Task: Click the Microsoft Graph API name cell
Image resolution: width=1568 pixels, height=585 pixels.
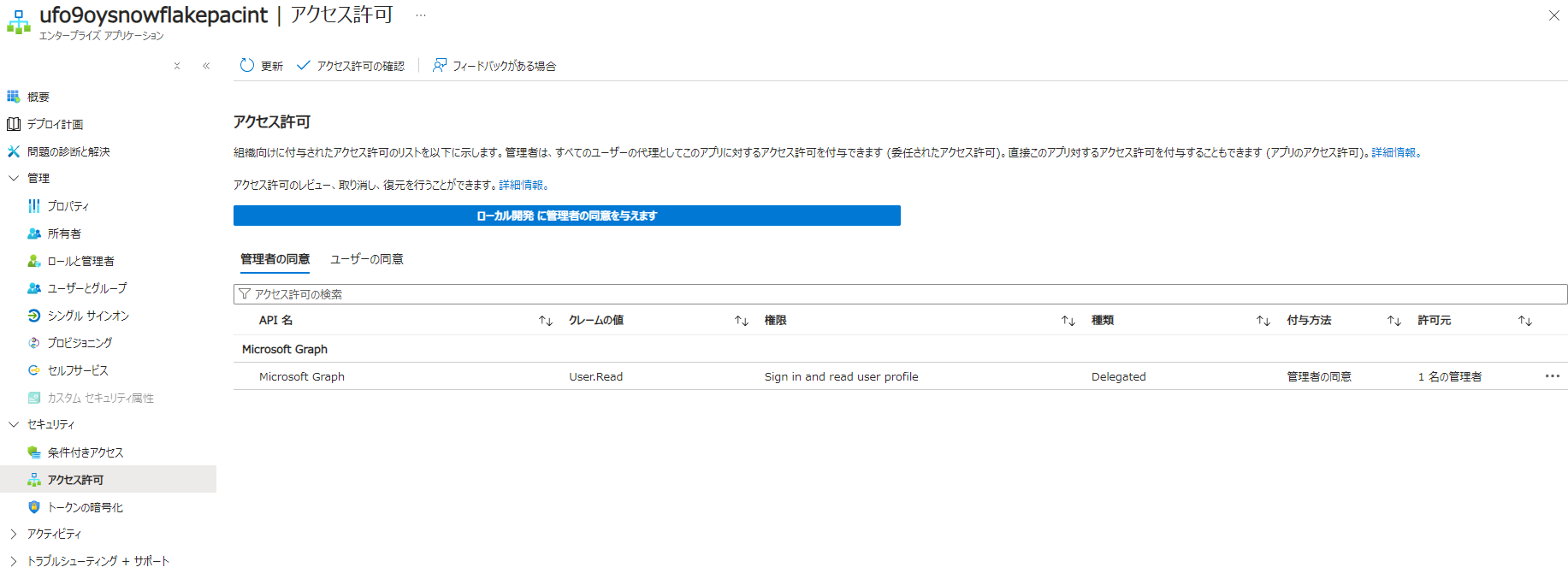Action: click(302, 376)
